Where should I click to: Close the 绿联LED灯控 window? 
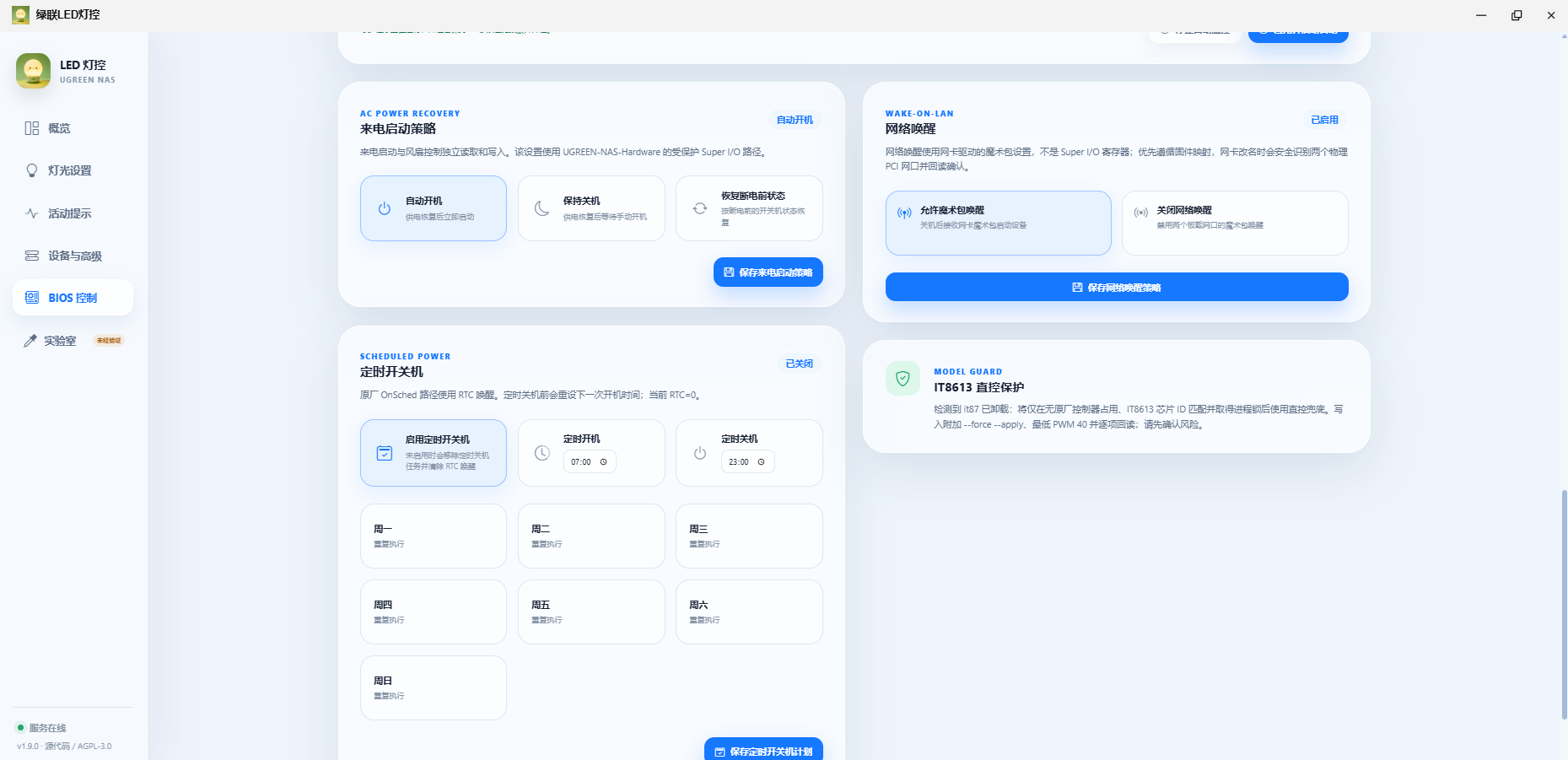click(x=1551, y=14)
